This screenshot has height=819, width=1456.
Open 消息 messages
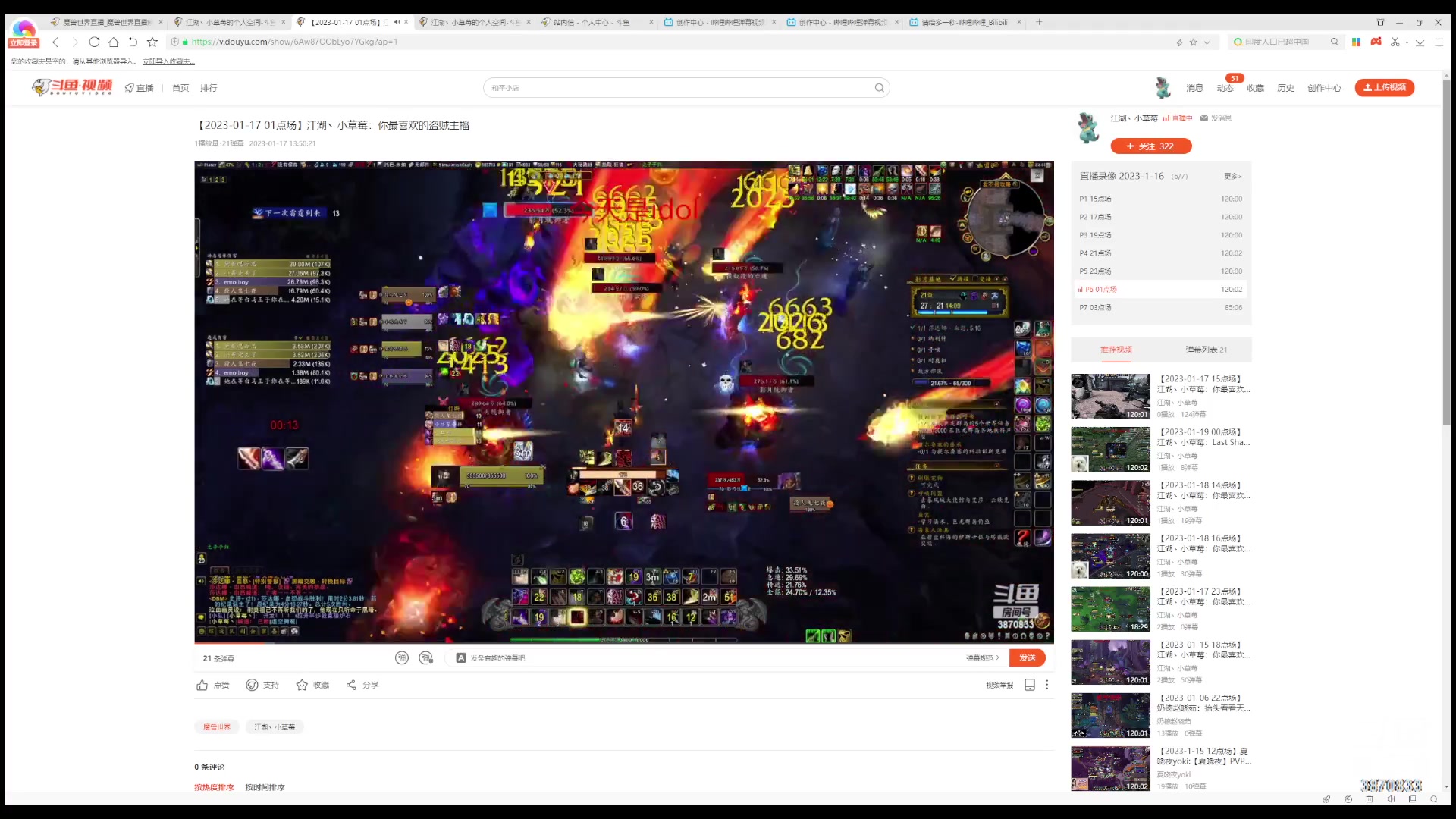(x=1194, y=88)
